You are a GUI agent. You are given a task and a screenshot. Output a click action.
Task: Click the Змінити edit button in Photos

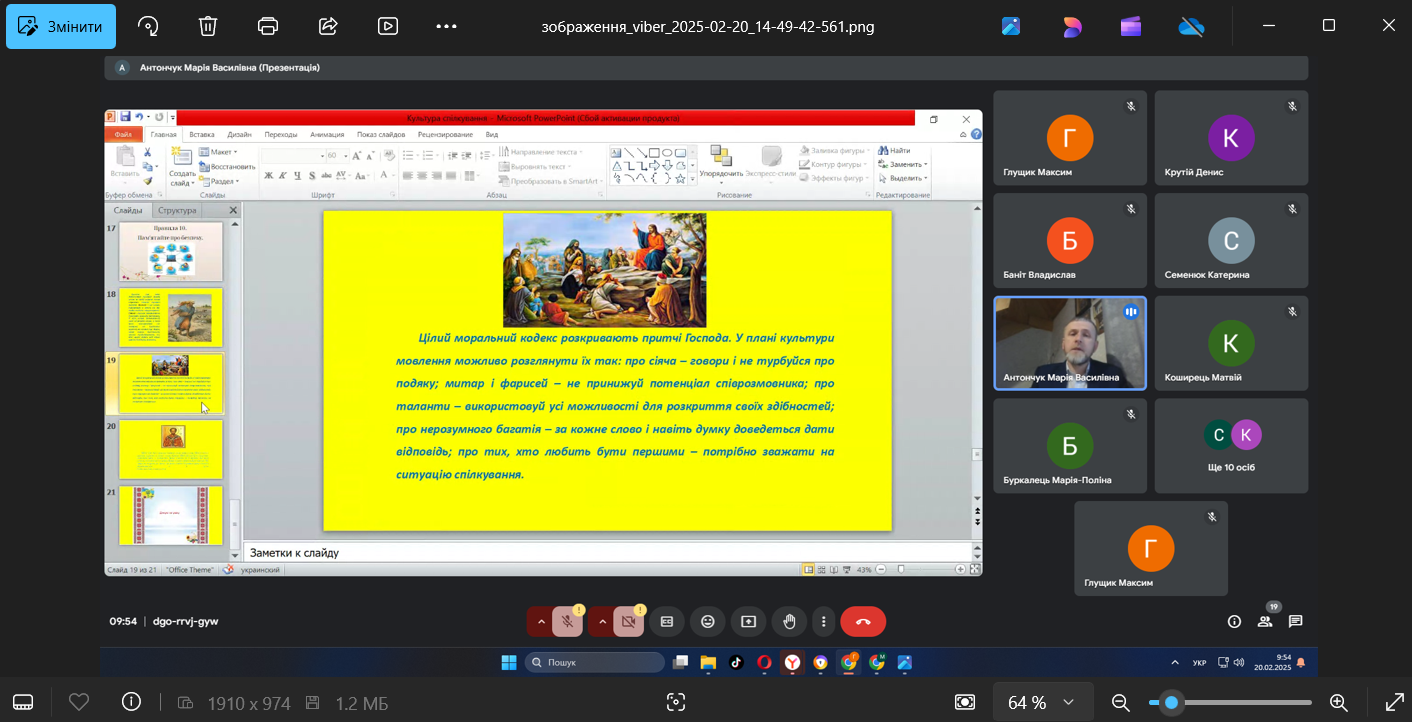click(x=61, y=27)
